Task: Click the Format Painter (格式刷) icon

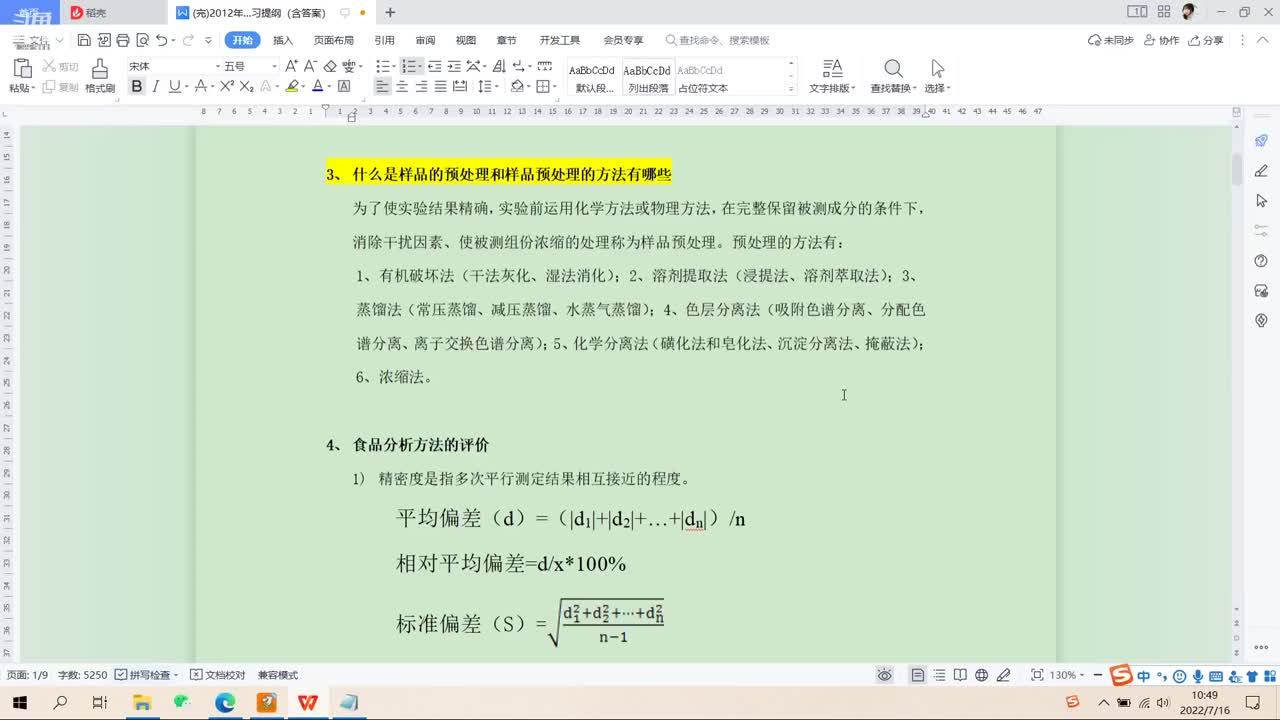Action: point(99,70)
